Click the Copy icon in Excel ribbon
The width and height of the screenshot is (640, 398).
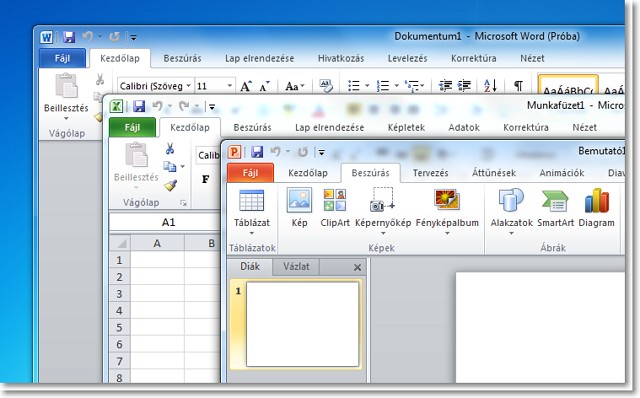169,167
